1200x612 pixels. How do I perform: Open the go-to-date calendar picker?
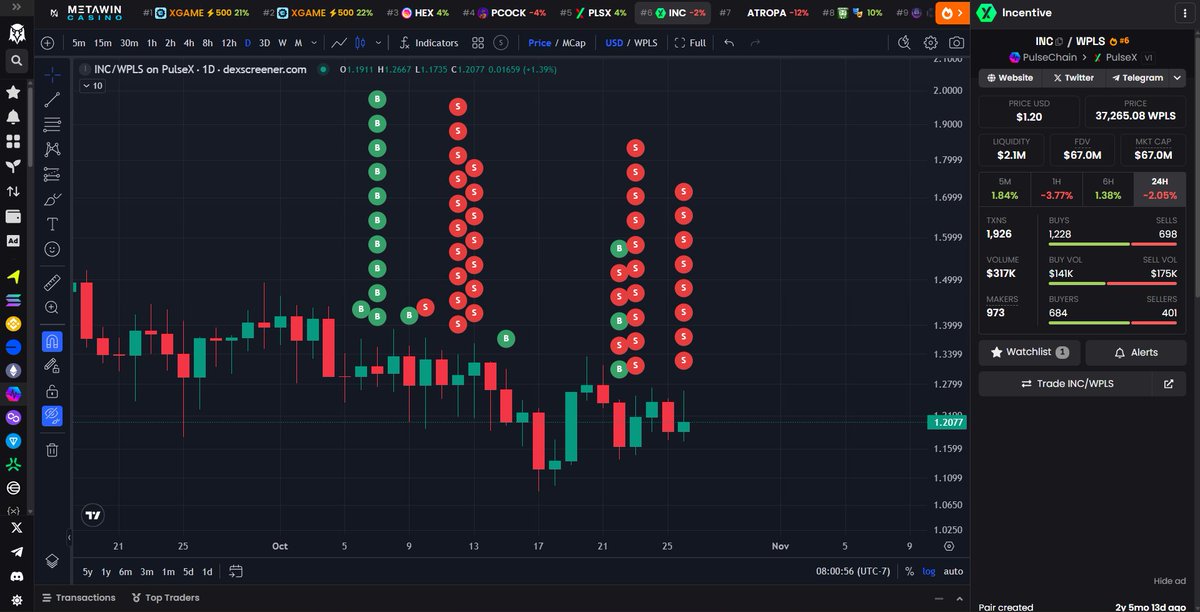(236, 571)
